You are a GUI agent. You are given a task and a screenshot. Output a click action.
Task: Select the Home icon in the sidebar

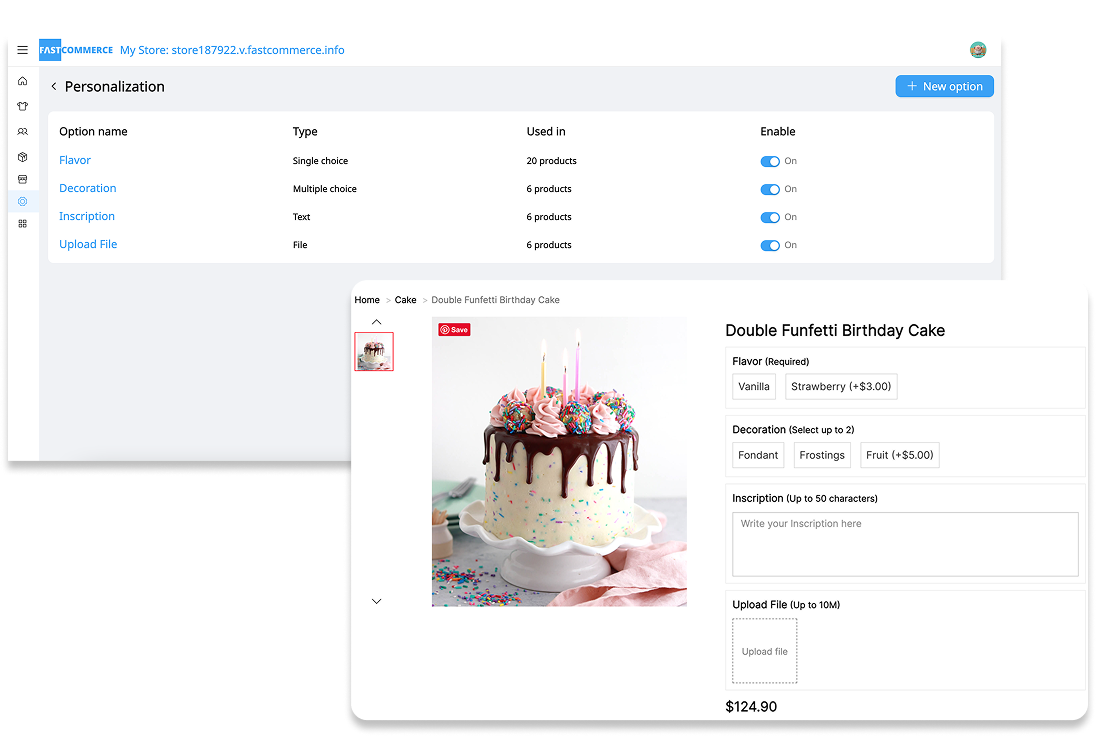22,81
